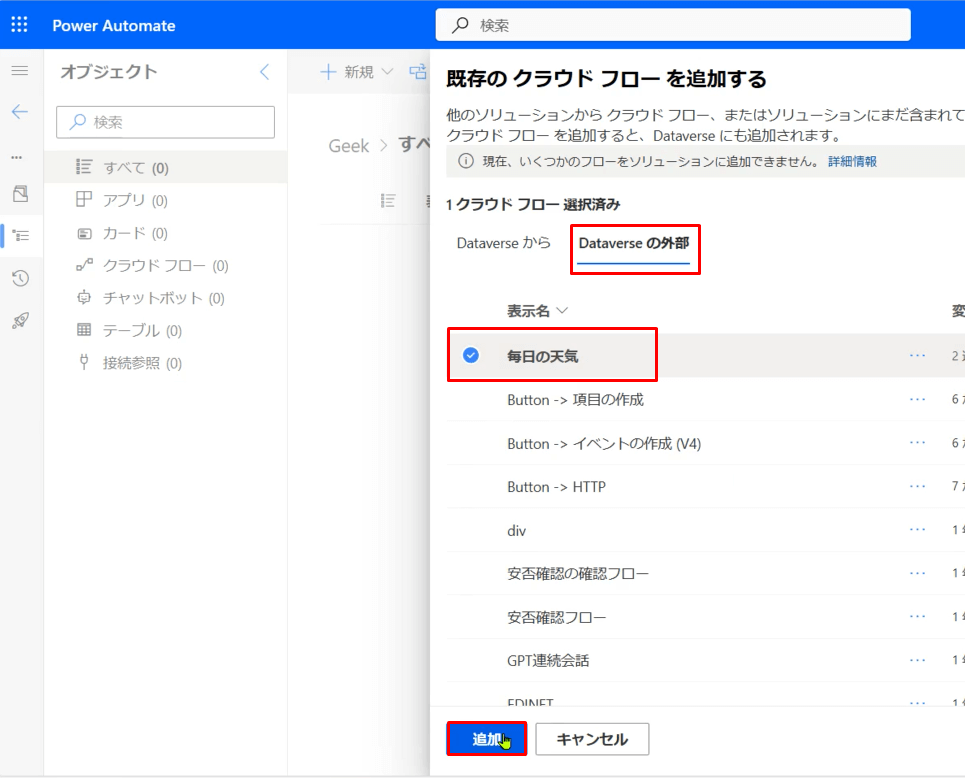The width and height of the screenshot is (965, 778).
Task: Open more options for GPT連続会話
Action: [x=918, y=660]
